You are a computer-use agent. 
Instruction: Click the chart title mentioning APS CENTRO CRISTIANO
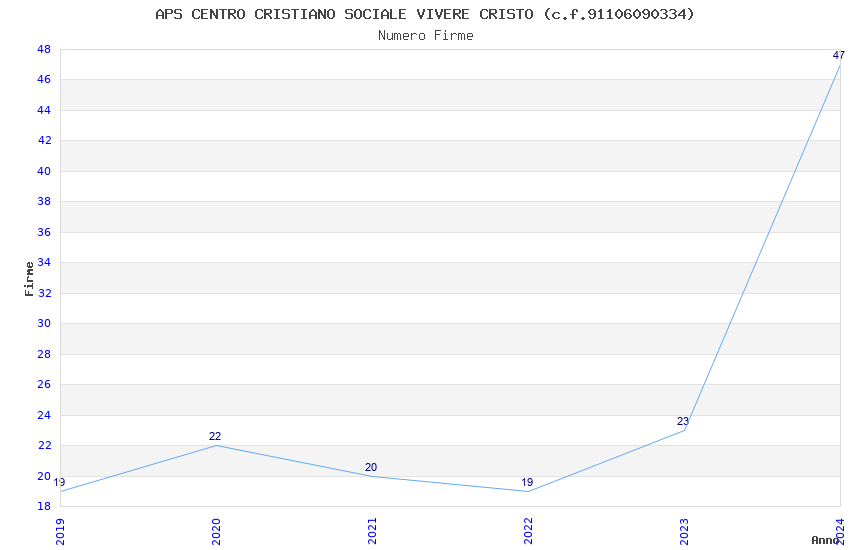pyautogui.click(x=425, y=14)
